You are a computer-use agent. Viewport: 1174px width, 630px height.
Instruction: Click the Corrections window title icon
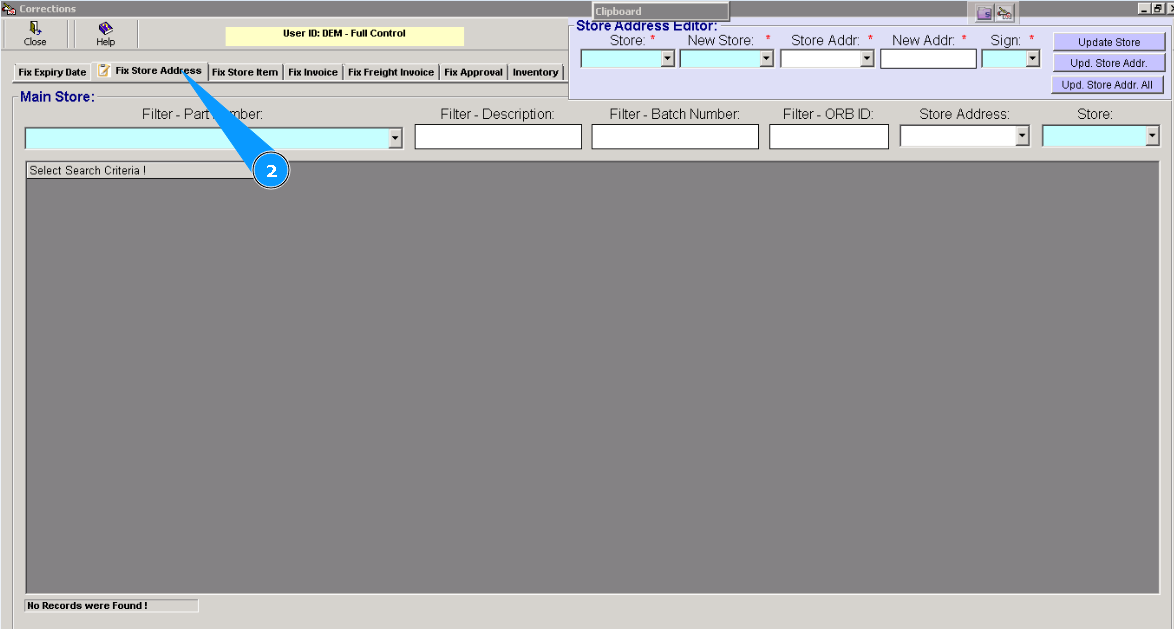(9, 8)
